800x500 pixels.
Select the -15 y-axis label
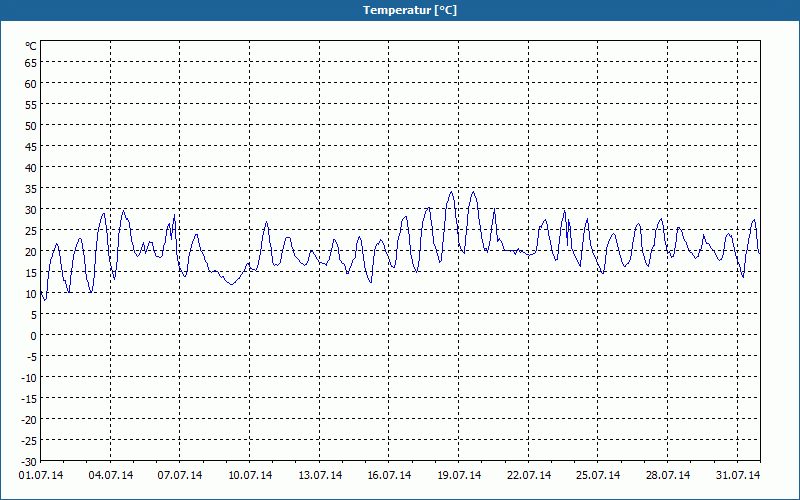click(x=28, y=399)
